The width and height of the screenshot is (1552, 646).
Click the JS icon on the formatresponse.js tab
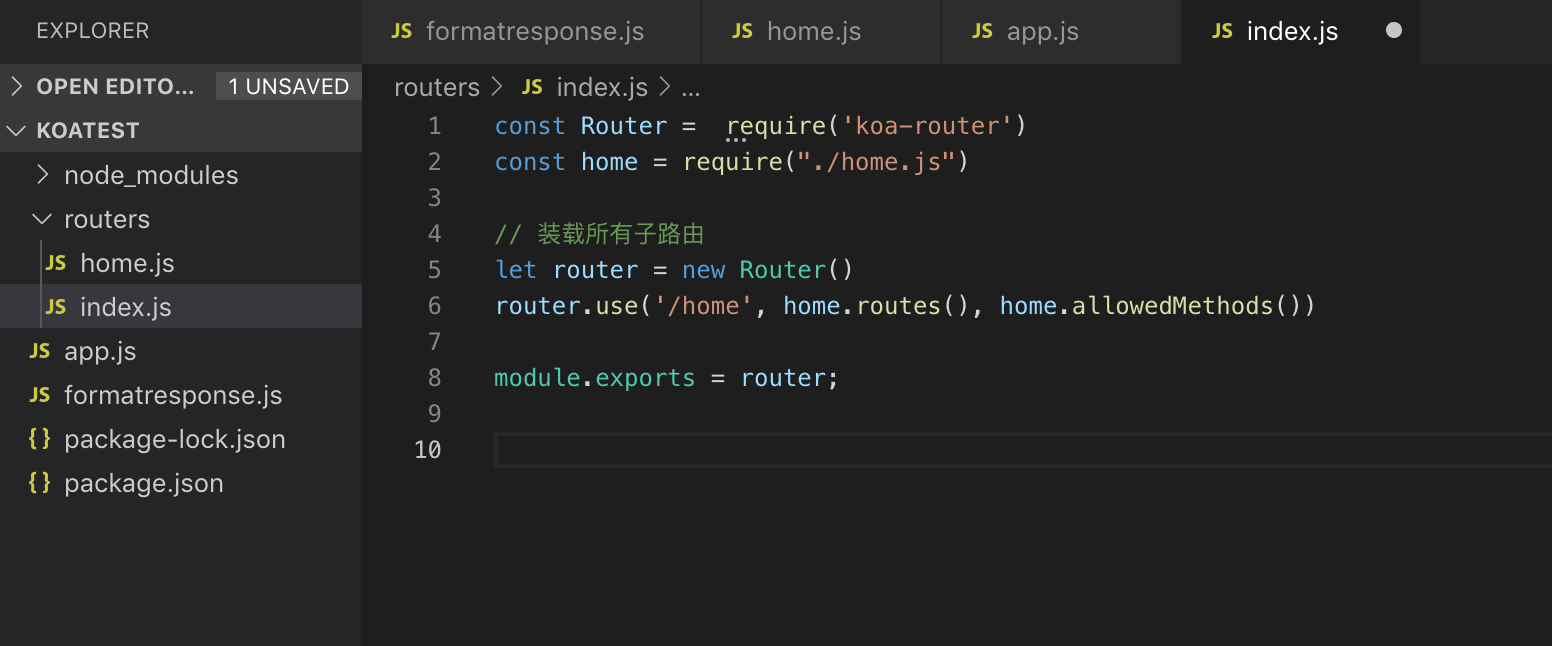[x=402, y=31]
